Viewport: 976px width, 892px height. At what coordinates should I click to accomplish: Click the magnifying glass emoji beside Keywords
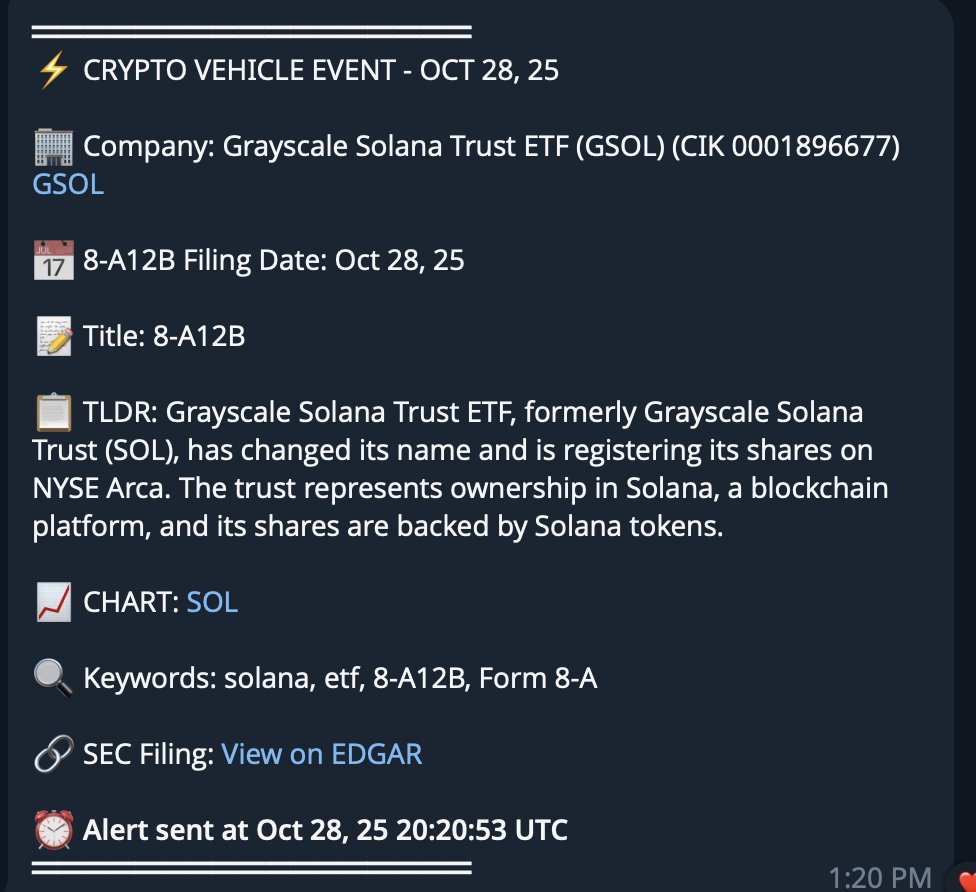click(x=52, y=679)
